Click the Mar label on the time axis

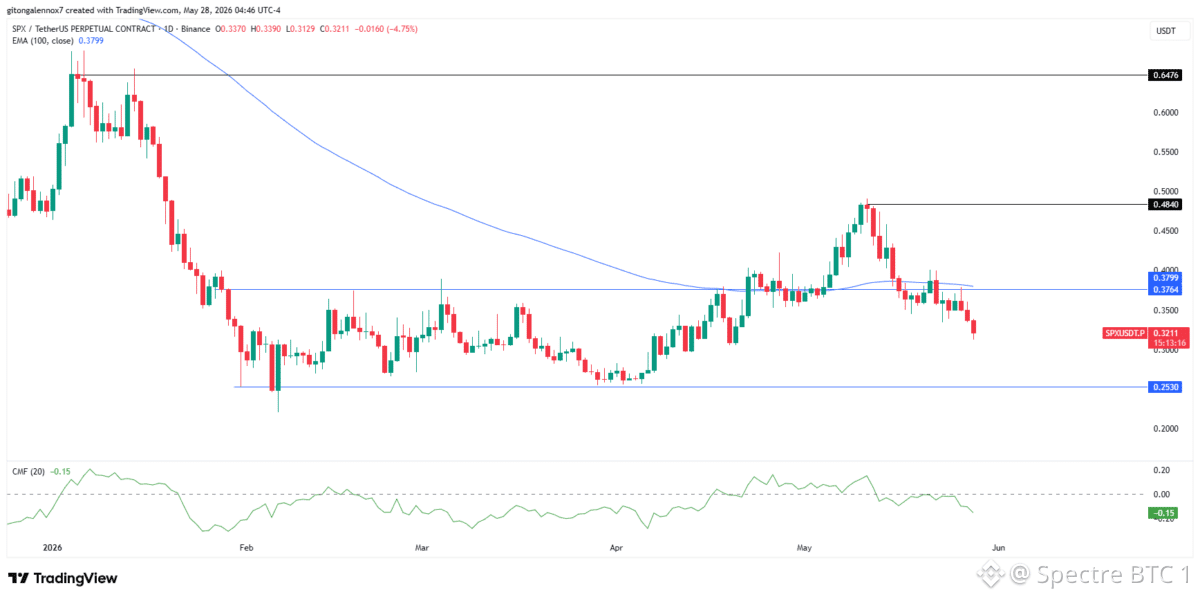[x=421, y=547]
